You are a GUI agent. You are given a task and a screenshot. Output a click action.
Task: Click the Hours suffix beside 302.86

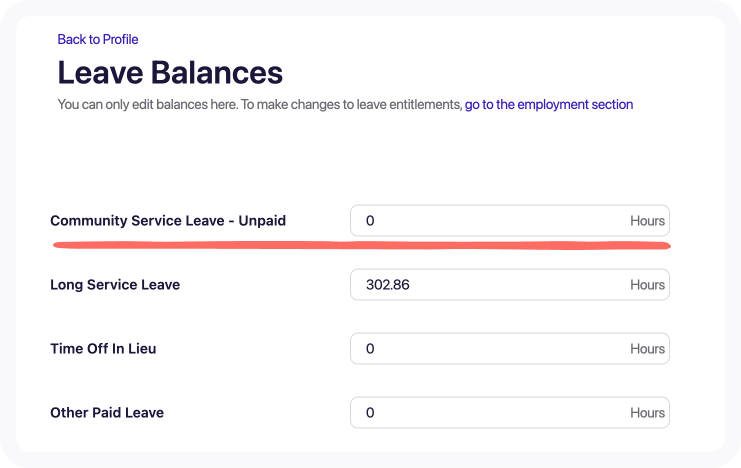click(x=647, y=285)
